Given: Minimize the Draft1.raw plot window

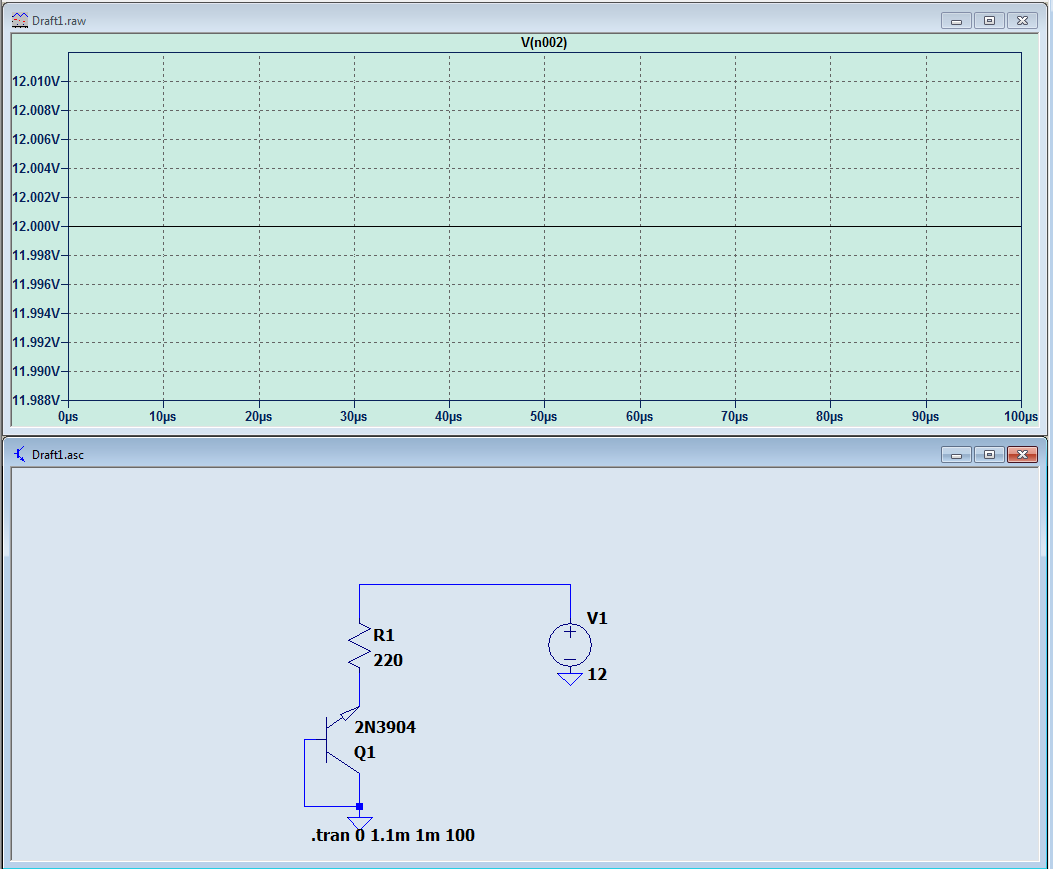Looking at the screenshot, I should coord(956,21).
